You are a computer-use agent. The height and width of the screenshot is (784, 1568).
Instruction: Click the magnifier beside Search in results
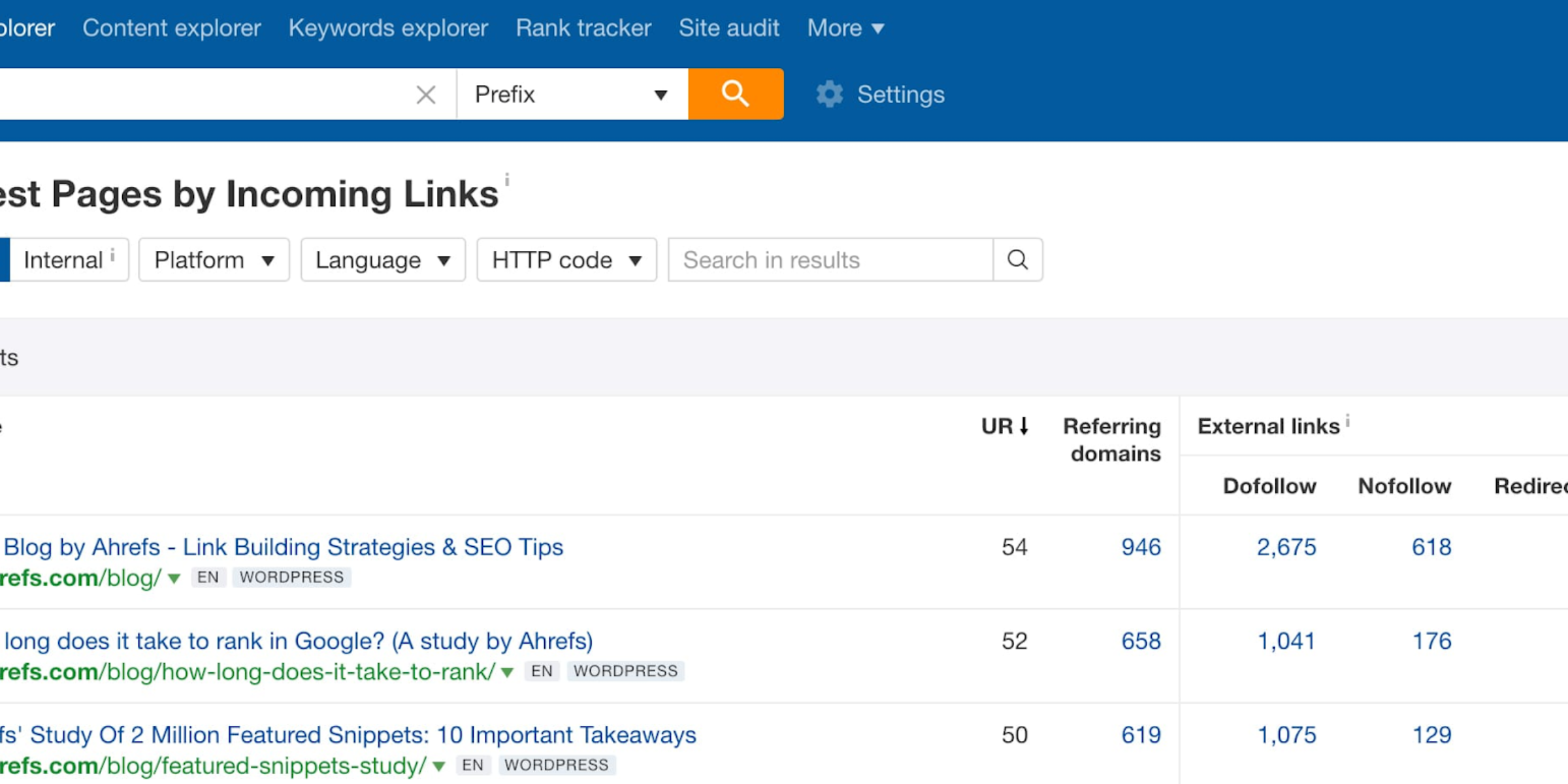point(1017,260)
